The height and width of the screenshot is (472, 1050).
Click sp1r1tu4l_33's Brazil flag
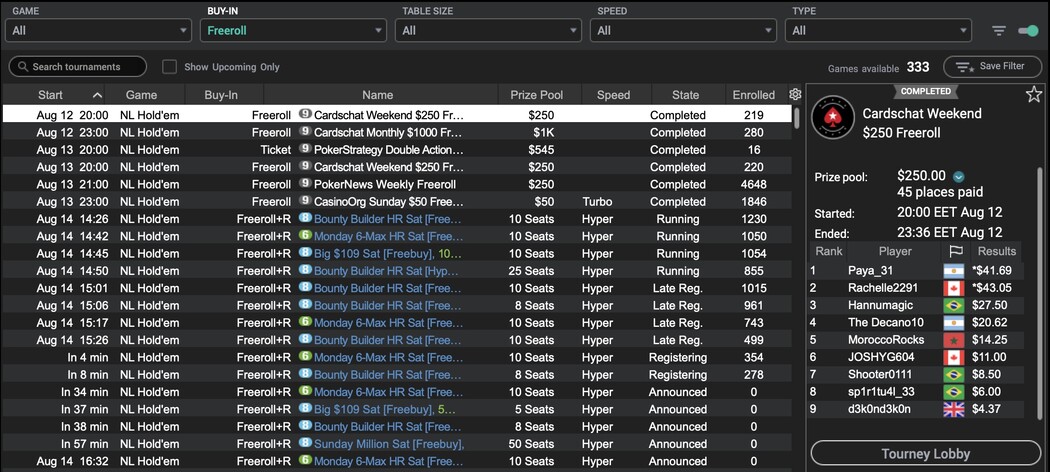pos(954,392)
